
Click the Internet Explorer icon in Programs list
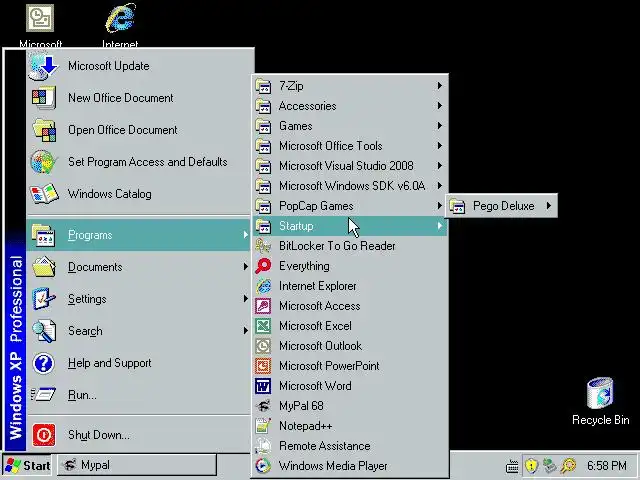[263, 286]
